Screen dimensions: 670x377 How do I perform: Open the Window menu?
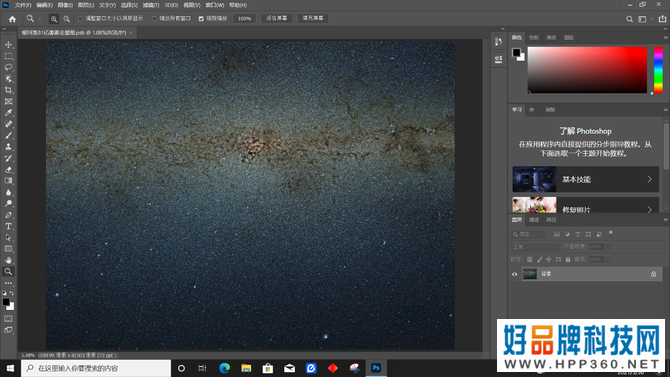pyautogui.click(x=215, y=5)
